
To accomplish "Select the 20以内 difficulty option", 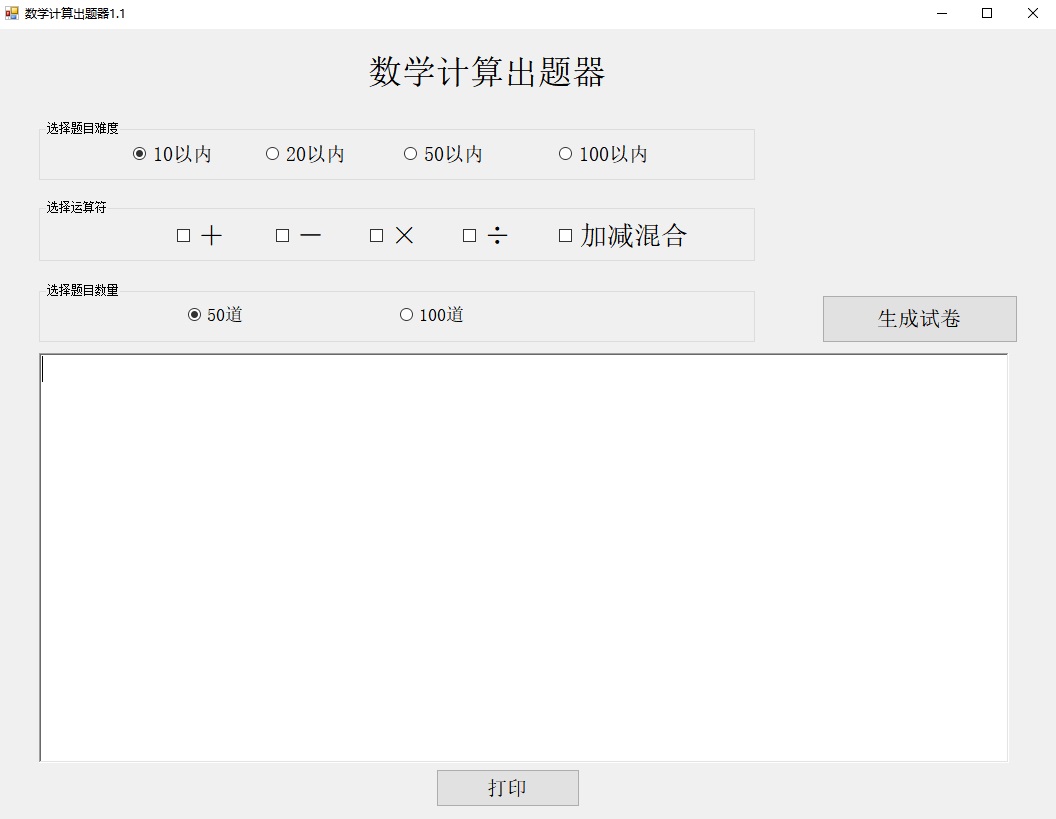I will point(305,154).
